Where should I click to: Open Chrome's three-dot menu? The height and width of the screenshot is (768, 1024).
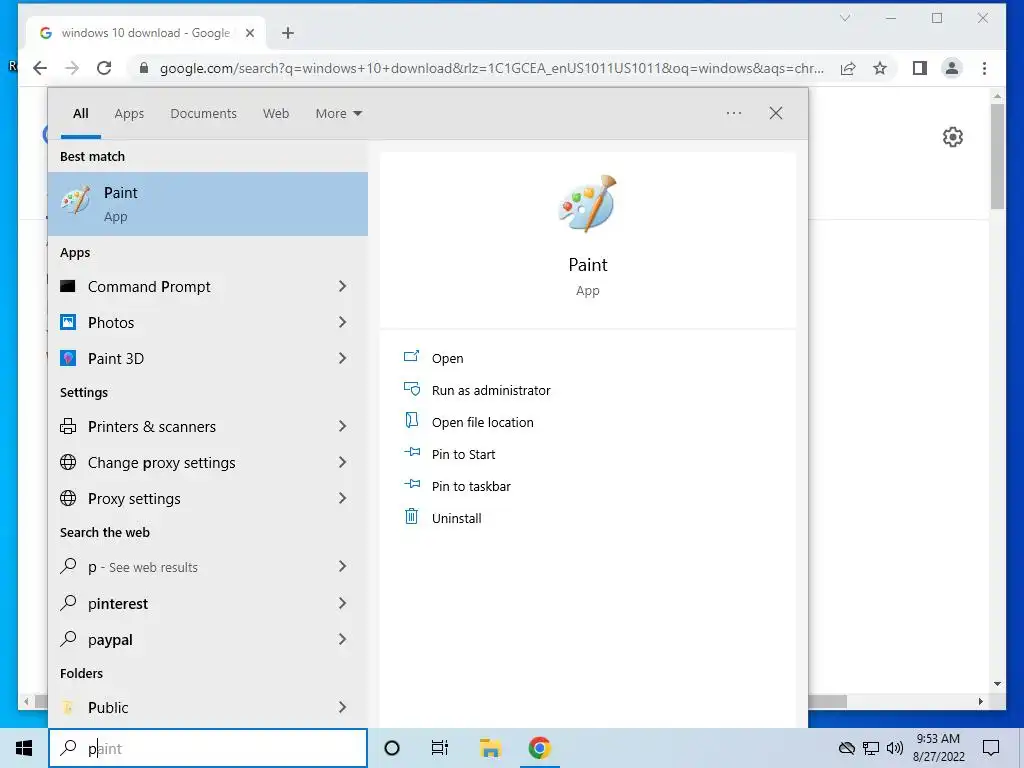[984, 68]
